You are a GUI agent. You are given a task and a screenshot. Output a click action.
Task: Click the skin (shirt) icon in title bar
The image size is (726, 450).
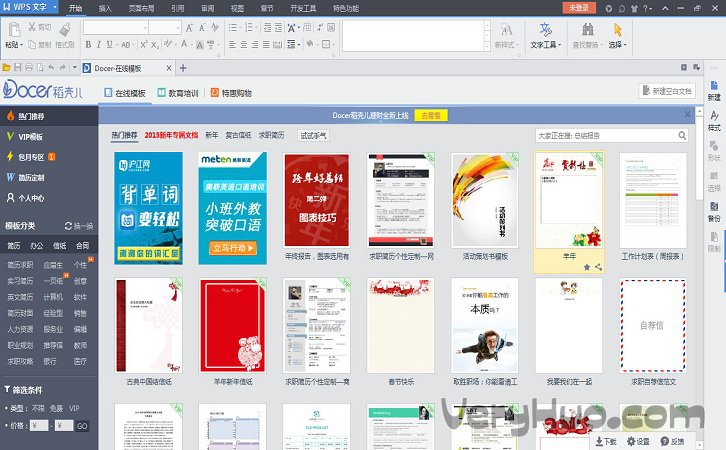(634, 8)
